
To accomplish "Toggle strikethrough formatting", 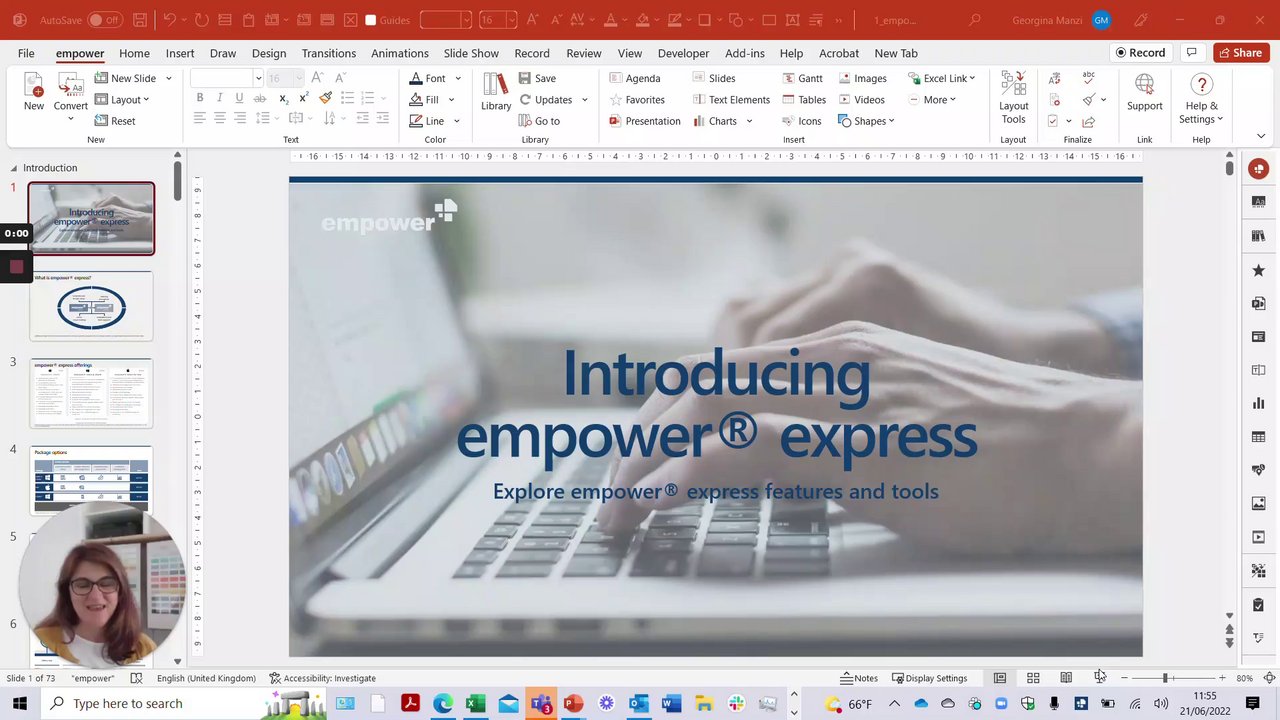I will coord(260,98).
